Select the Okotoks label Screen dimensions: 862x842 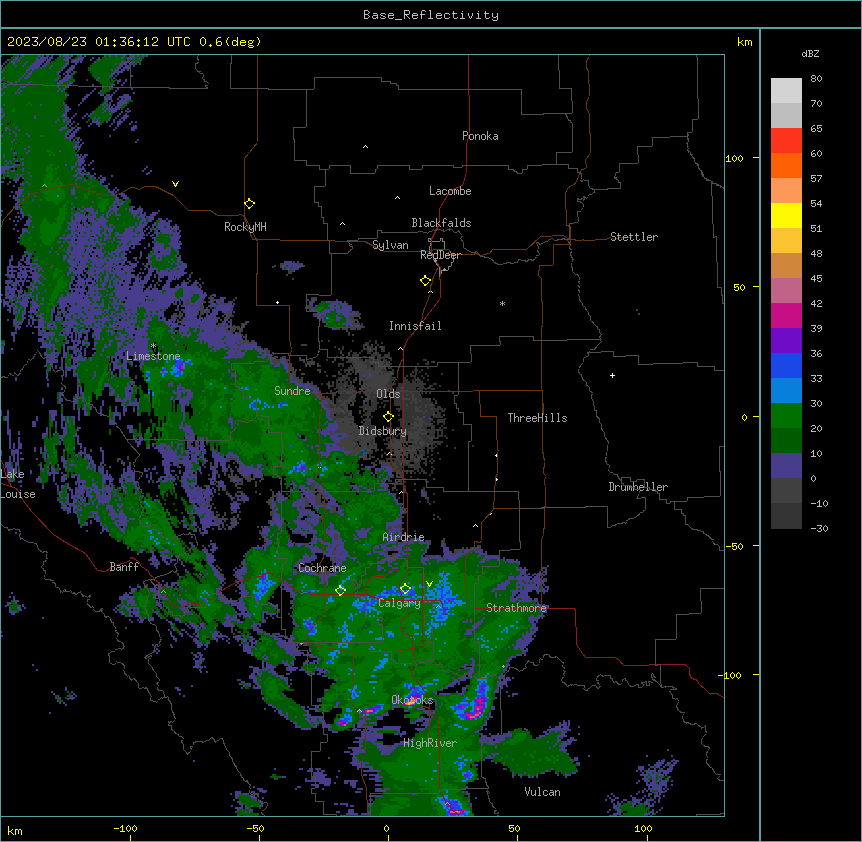412,700
